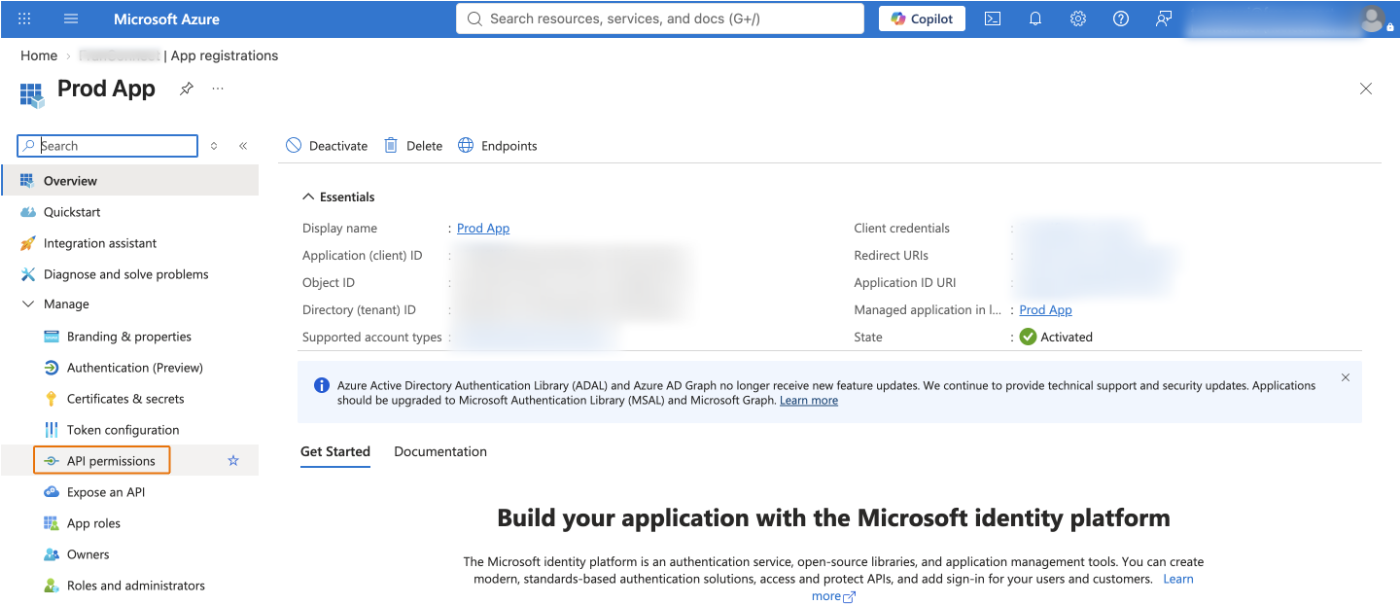The height and width of the screenshot is (612, 1400).
Task: Open Overview in the sidebar
Action: point(130,181)
